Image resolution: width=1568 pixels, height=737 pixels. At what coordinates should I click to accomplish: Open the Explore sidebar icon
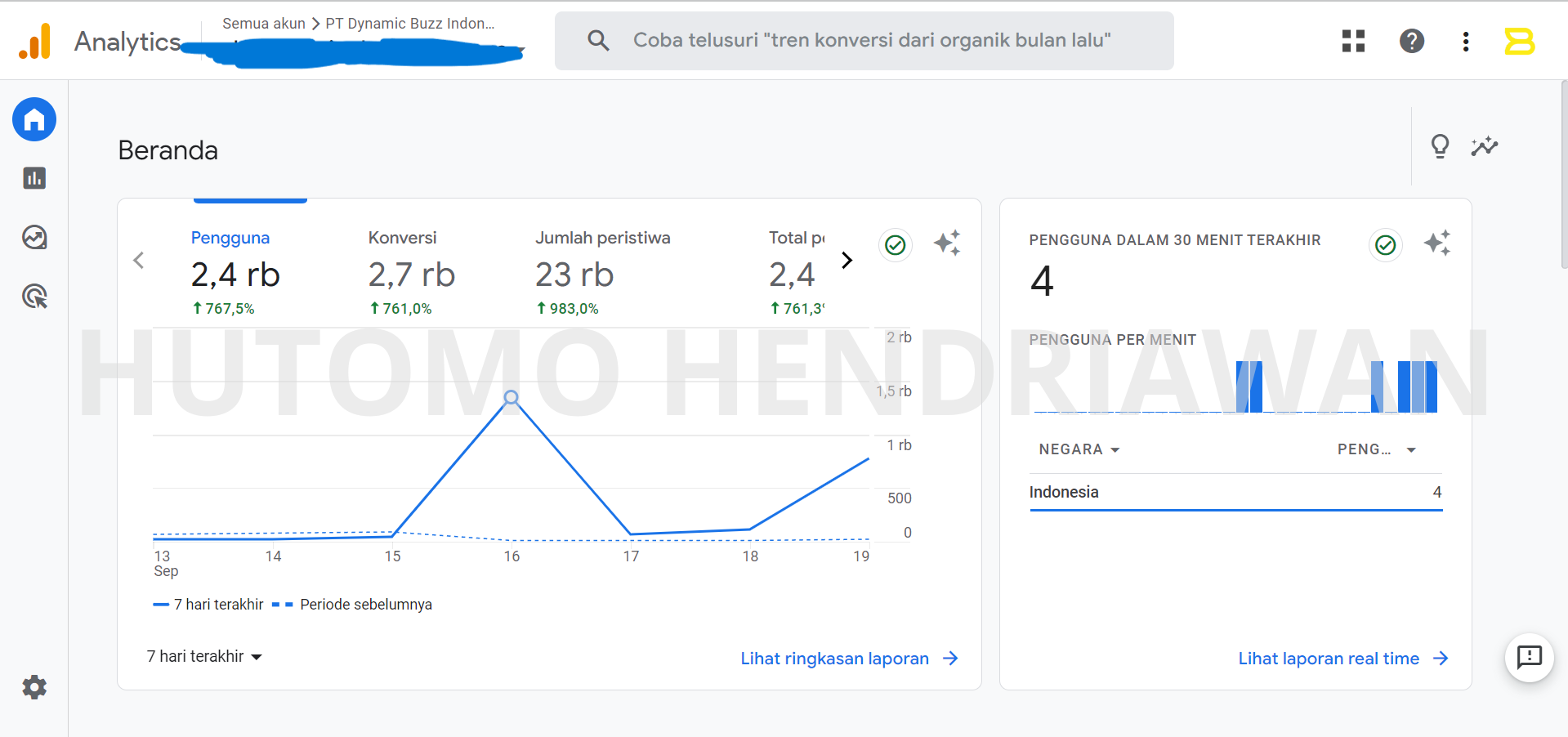click(34, 237)
